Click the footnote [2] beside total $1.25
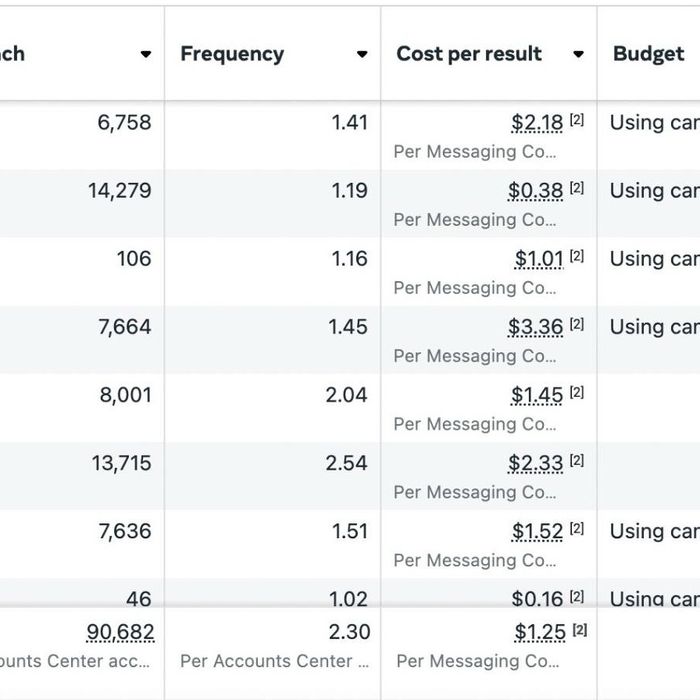Viewport: 700px width, 700px height. [580, 630]
